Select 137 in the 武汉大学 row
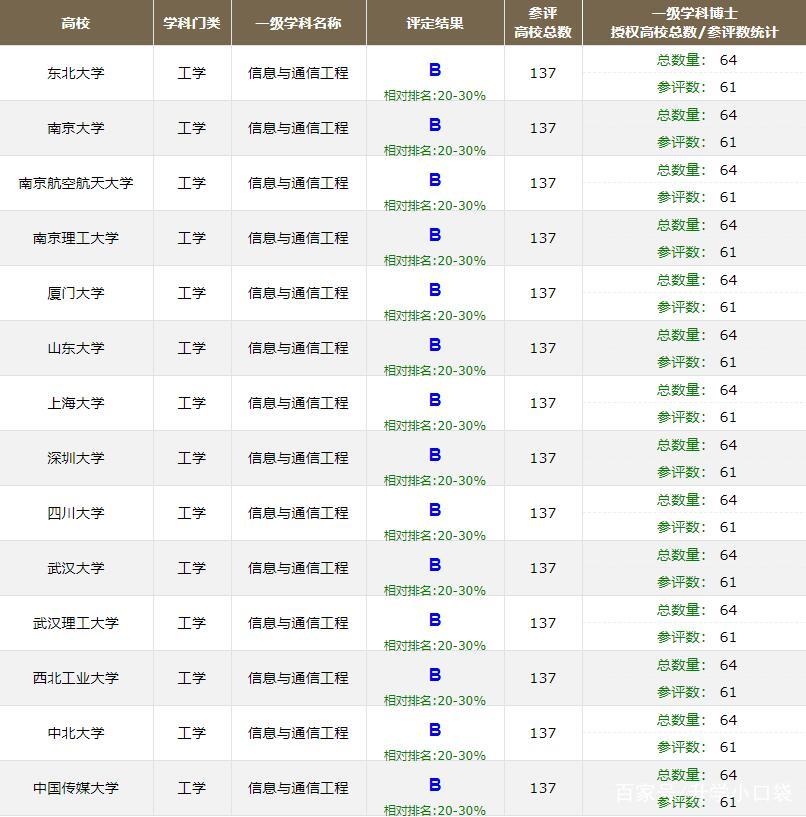Screen dimensions: 806x817 (x=543, y=568)
